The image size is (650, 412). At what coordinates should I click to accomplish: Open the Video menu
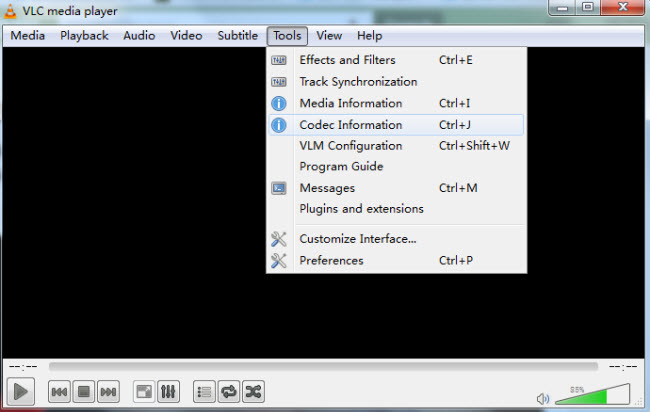point(186,36)
